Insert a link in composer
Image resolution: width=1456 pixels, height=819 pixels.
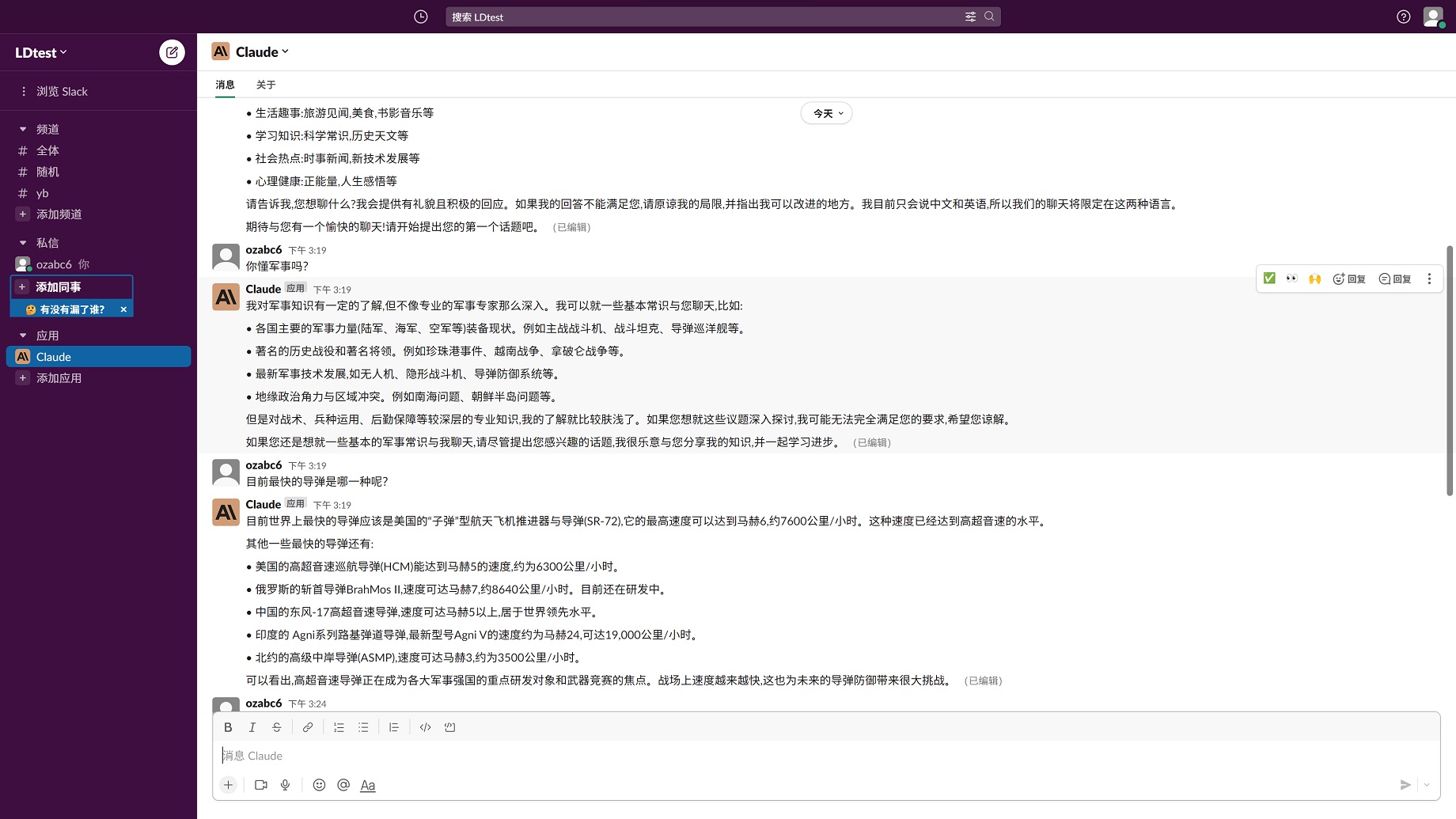click(x=308, y=727)
